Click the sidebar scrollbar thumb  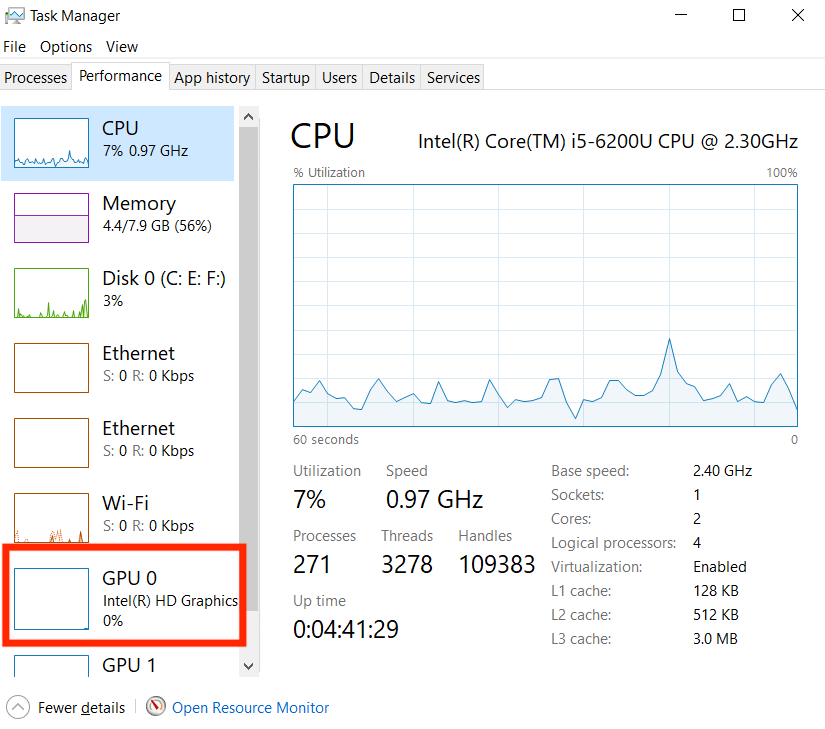point(249,369)
